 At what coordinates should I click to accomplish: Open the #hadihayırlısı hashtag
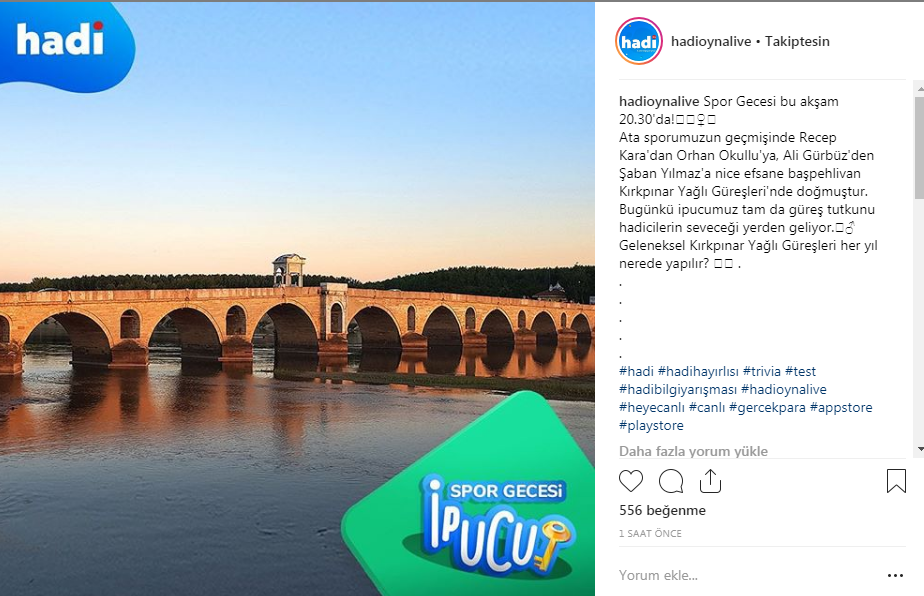point(698,371)
